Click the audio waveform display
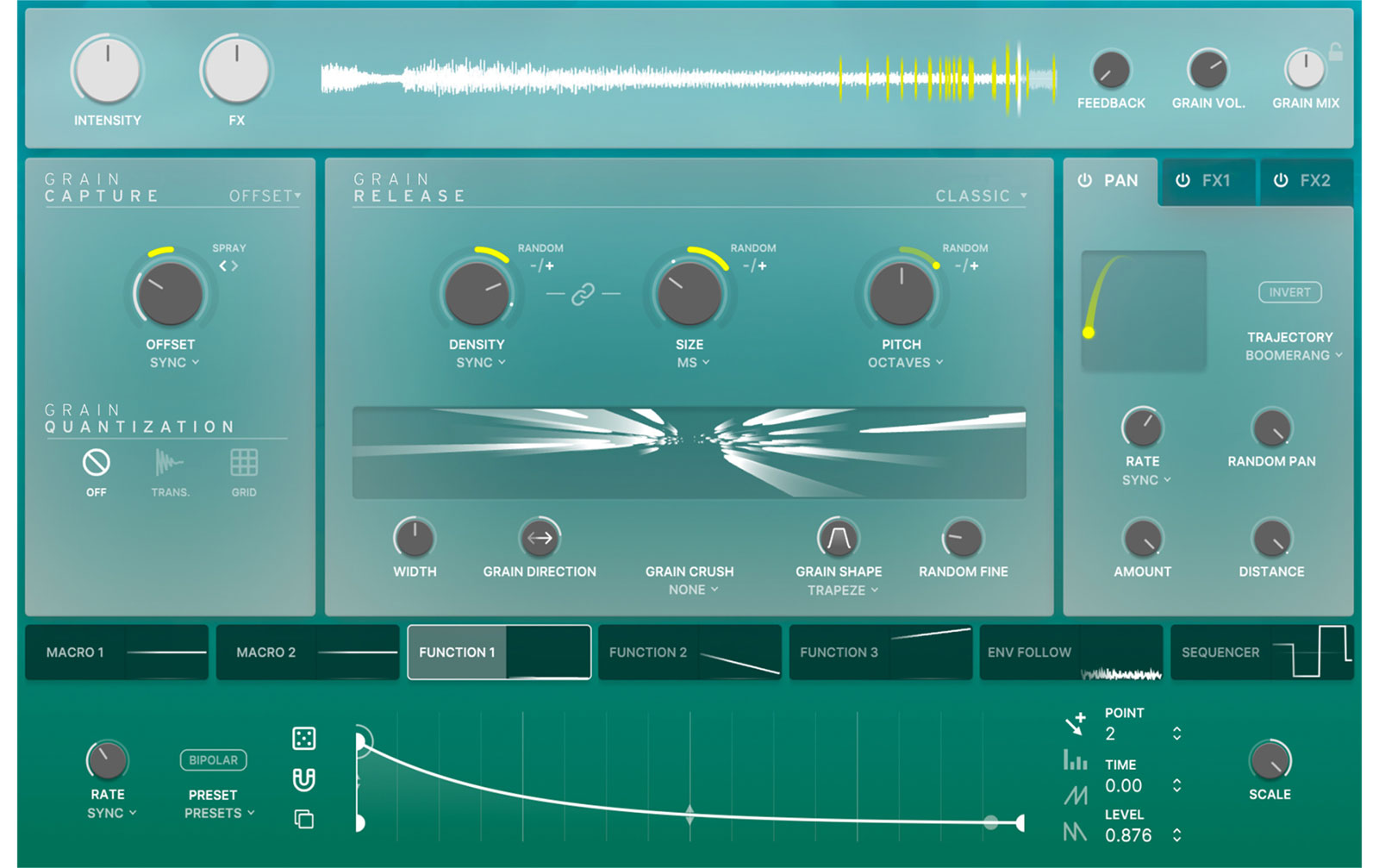 (688, 78)
